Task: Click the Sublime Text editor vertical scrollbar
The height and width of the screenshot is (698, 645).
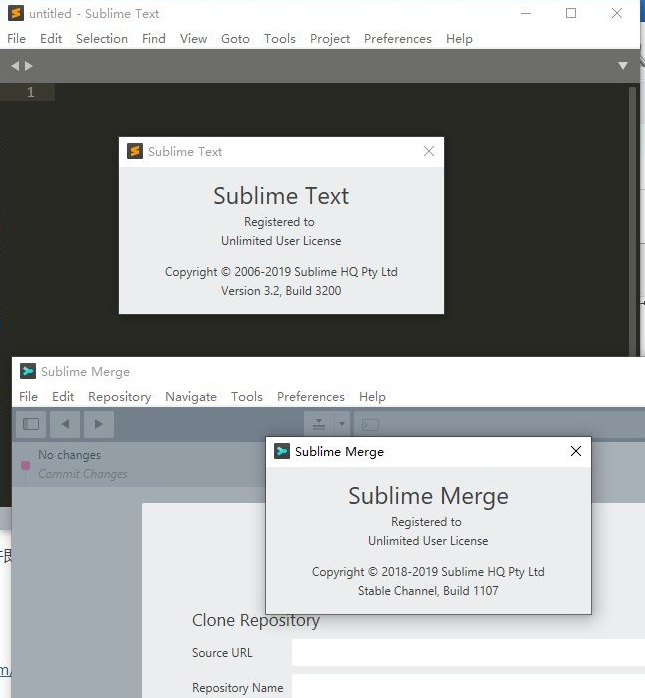Action: coord(632,220)
